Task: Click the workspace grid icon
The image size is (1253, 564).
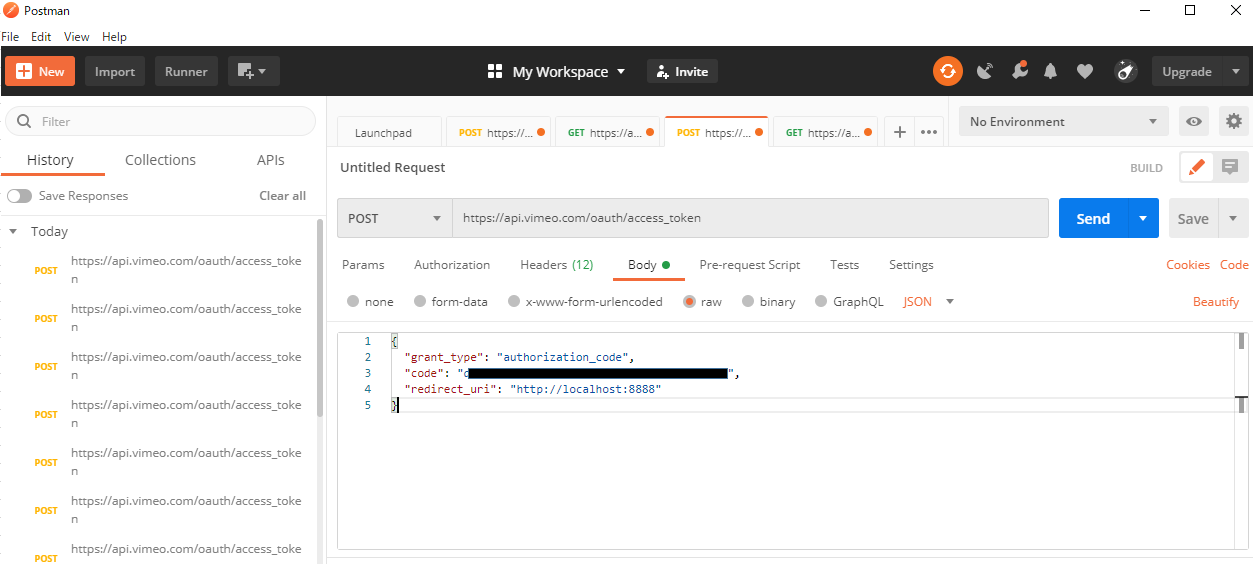Action: point(494,71)
